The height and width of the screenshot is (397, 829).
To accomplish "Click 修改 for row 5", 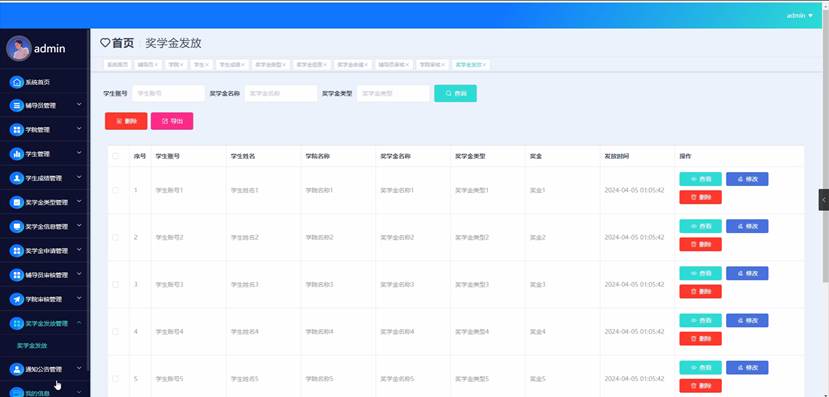I will click(x=747, y=367).
